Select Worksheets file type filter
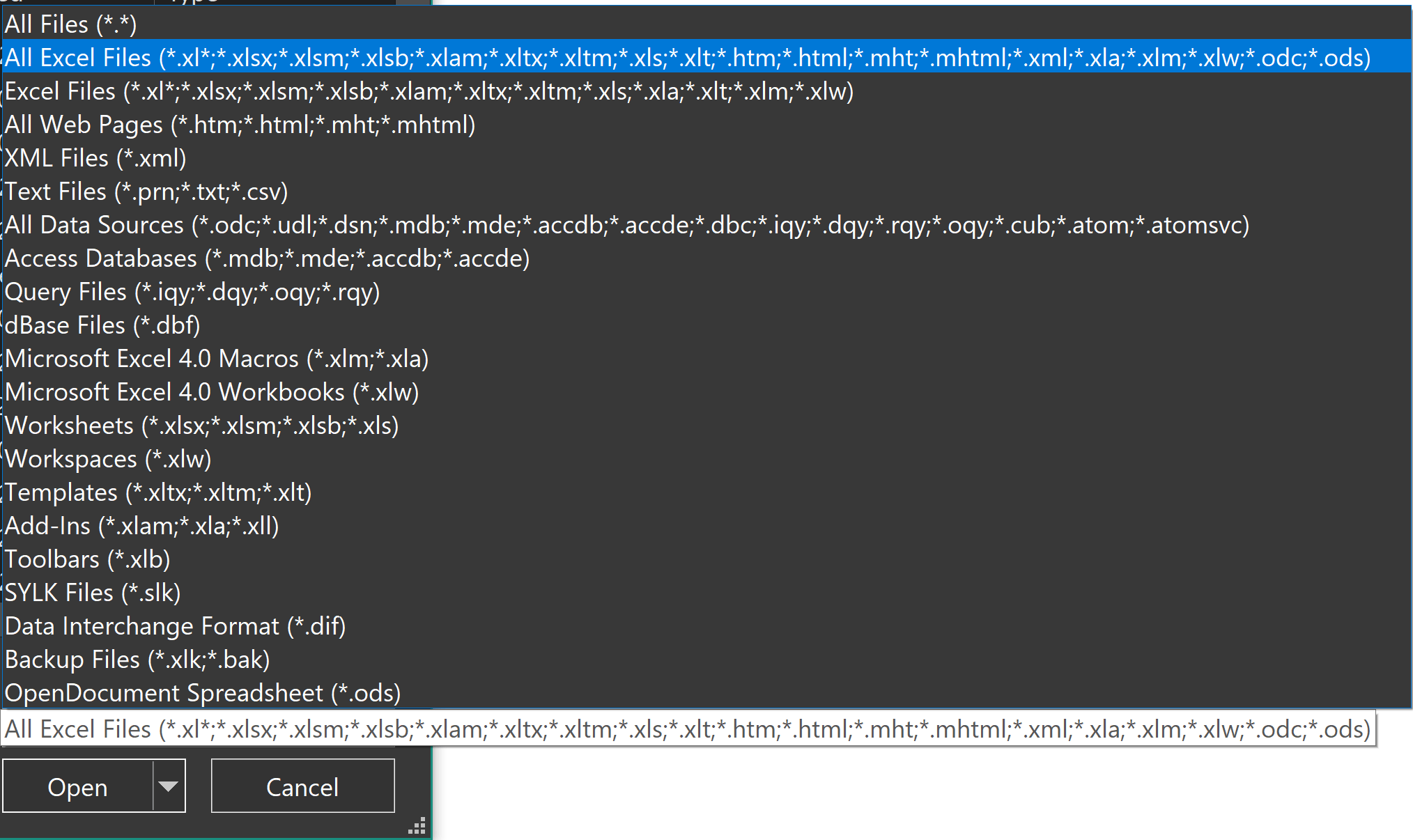1413x840 pixels. click(x=201, y=426)
